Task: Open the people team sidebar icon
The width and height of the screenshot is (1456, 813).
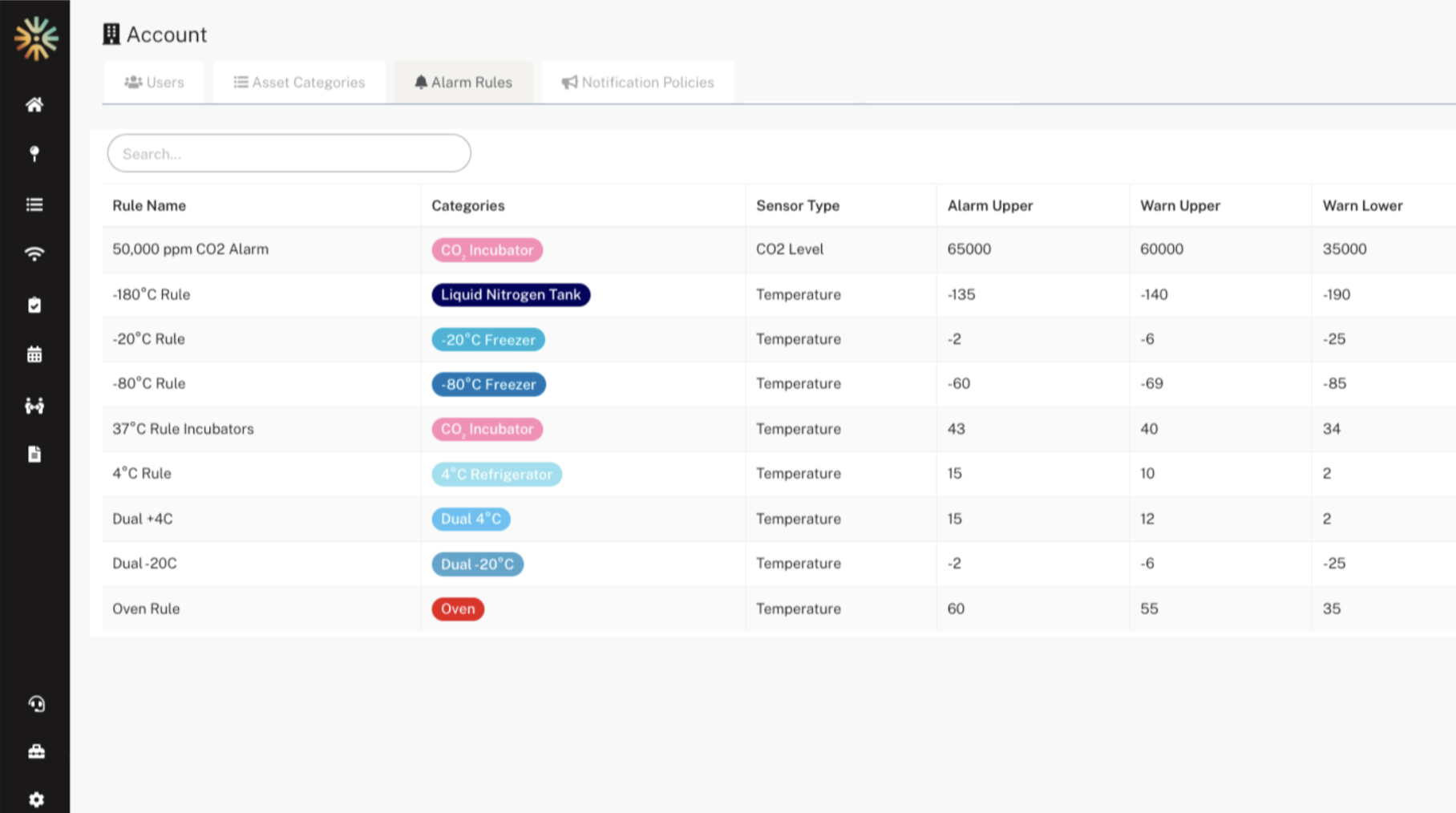Action: [x=34, y=405]
